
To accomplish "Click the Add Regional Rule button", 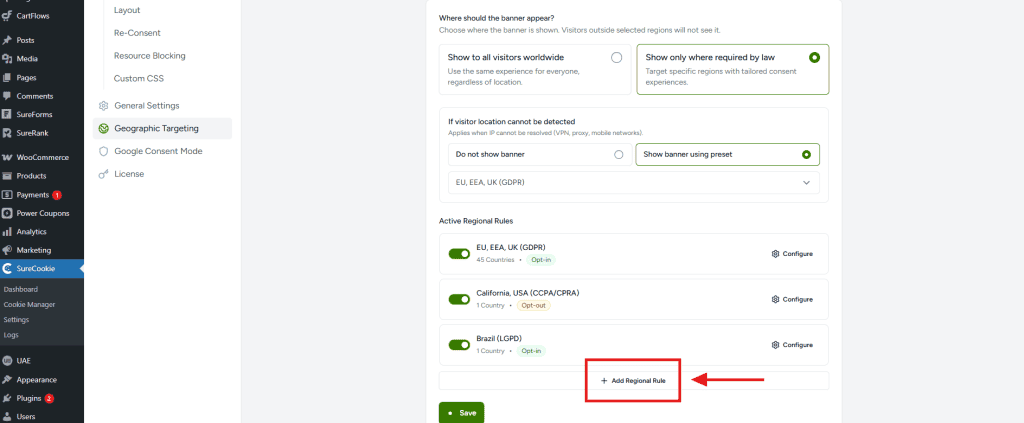I will pos(633,381).
